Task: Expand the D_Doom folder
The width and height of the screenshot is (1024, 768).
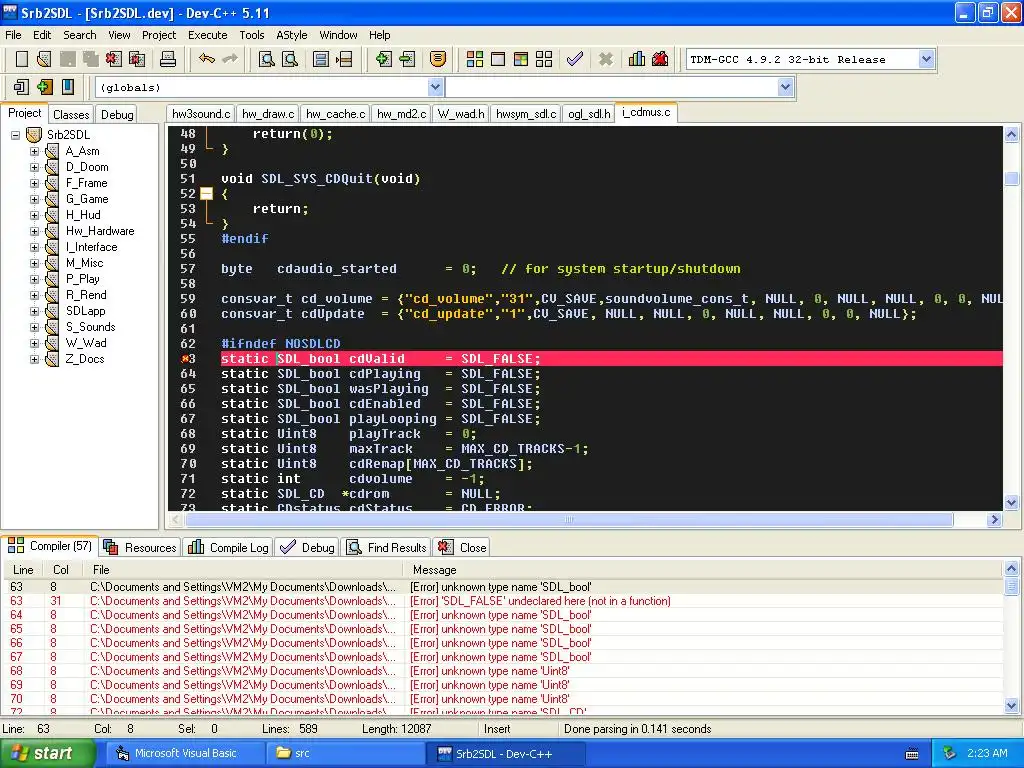Action: tap(35, 167)
